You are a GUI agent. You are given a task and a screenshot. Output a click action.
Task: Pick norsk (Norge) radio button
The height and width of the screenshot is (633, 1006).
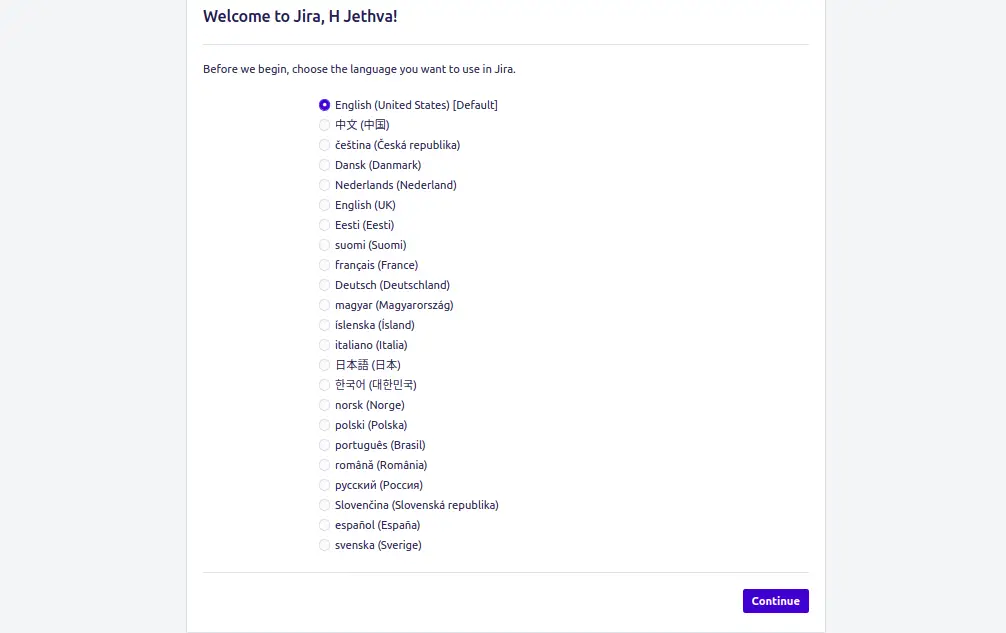(x=325, y=405)
